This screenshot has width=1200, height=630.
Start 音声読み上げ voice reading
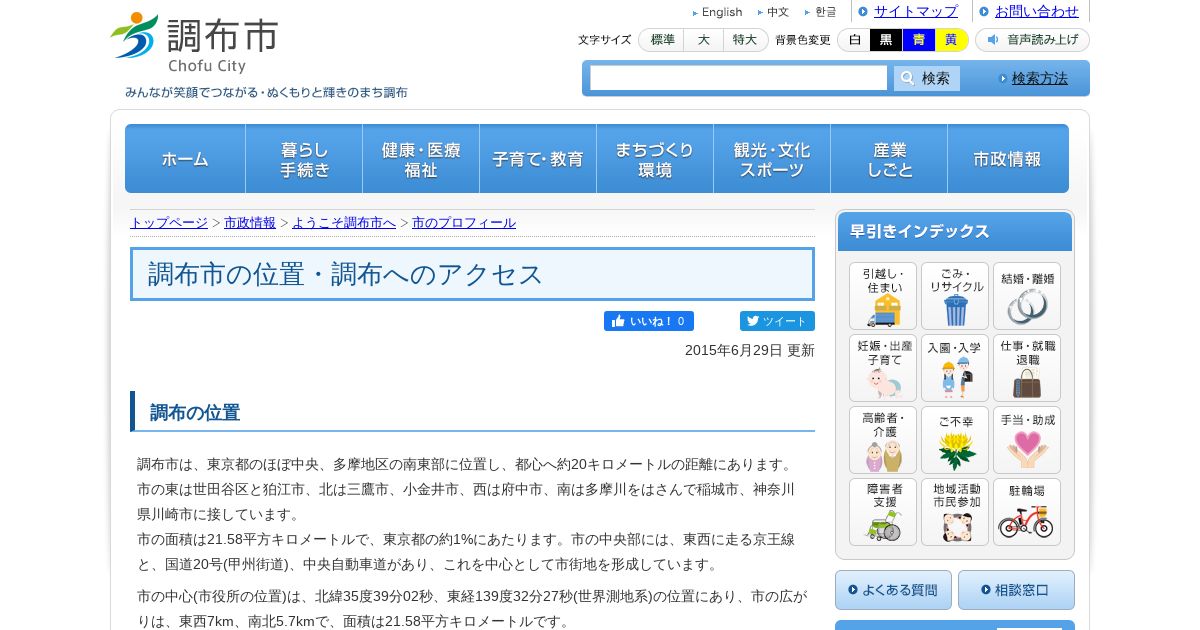coord(1032,40)
